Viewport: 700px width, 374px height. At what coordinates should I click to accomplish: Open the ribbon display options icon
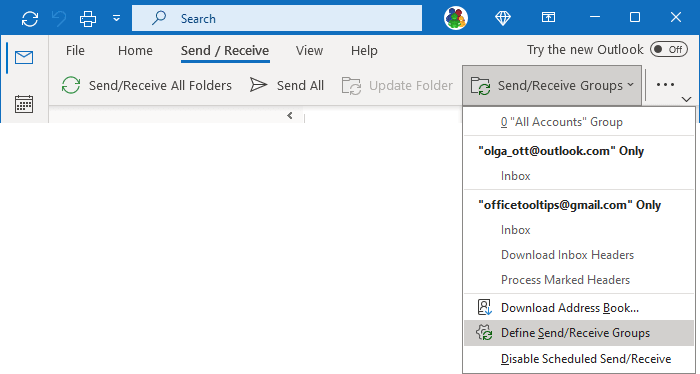tap(548, 18)
